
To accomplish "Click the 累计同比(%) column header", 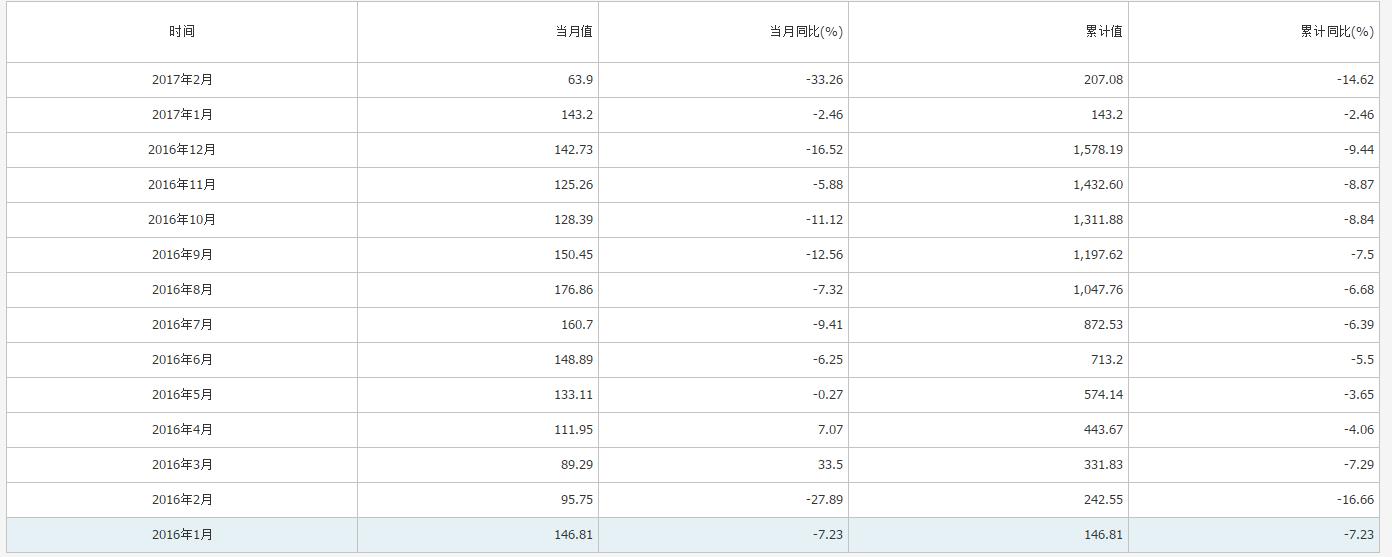I will click(x=1337, y=32).
